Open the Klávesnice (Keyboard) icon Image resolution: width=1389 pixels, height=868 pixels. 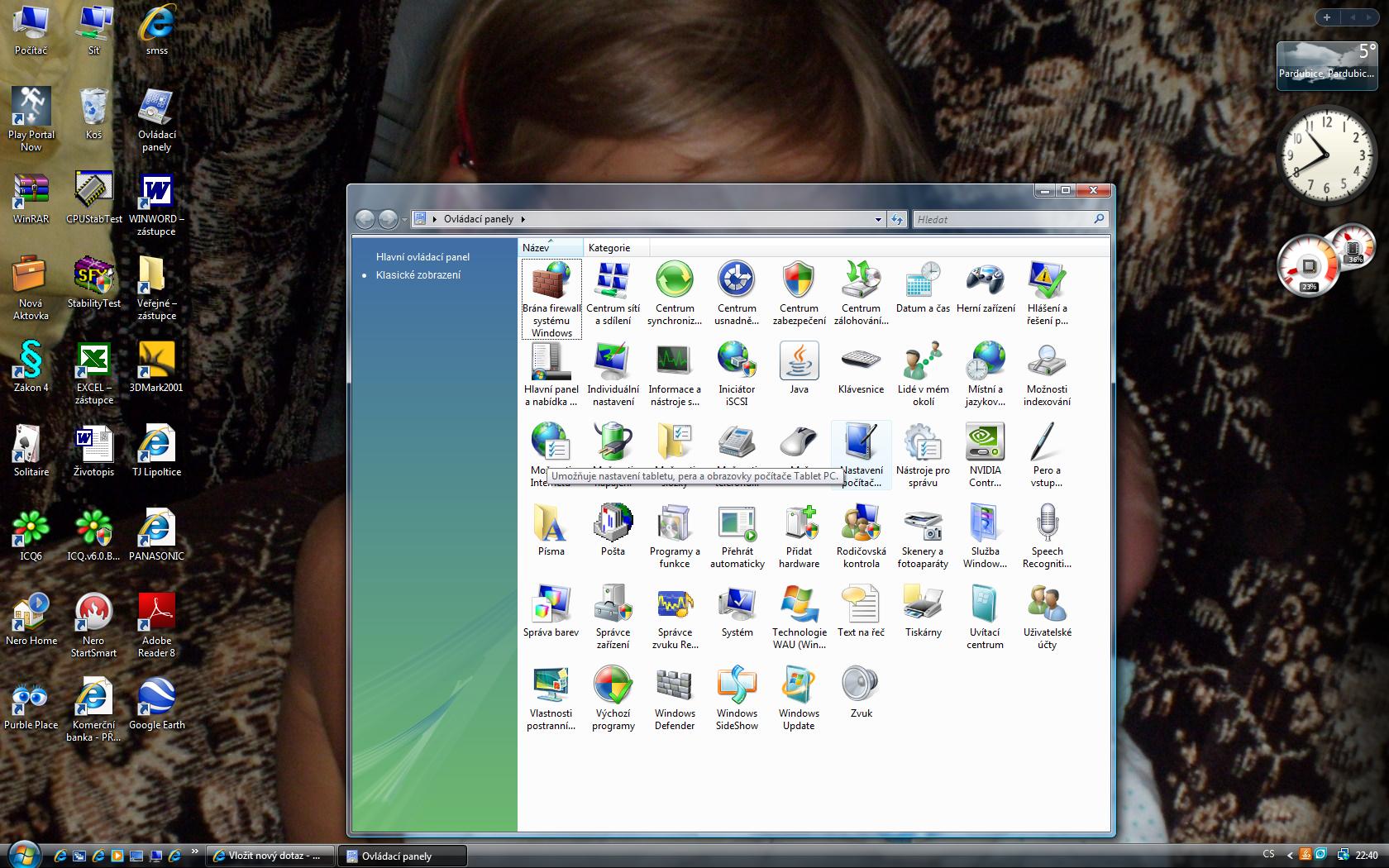[x=861, y=362]
